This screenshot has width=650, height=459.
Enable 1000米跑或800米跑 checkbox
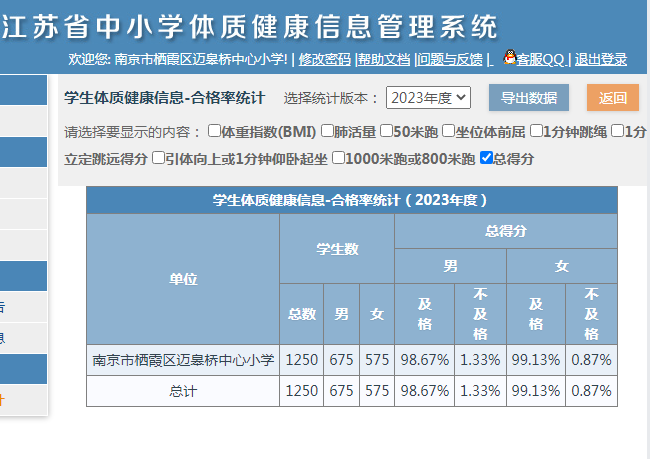pyautogui.click(x=338, y=158)
